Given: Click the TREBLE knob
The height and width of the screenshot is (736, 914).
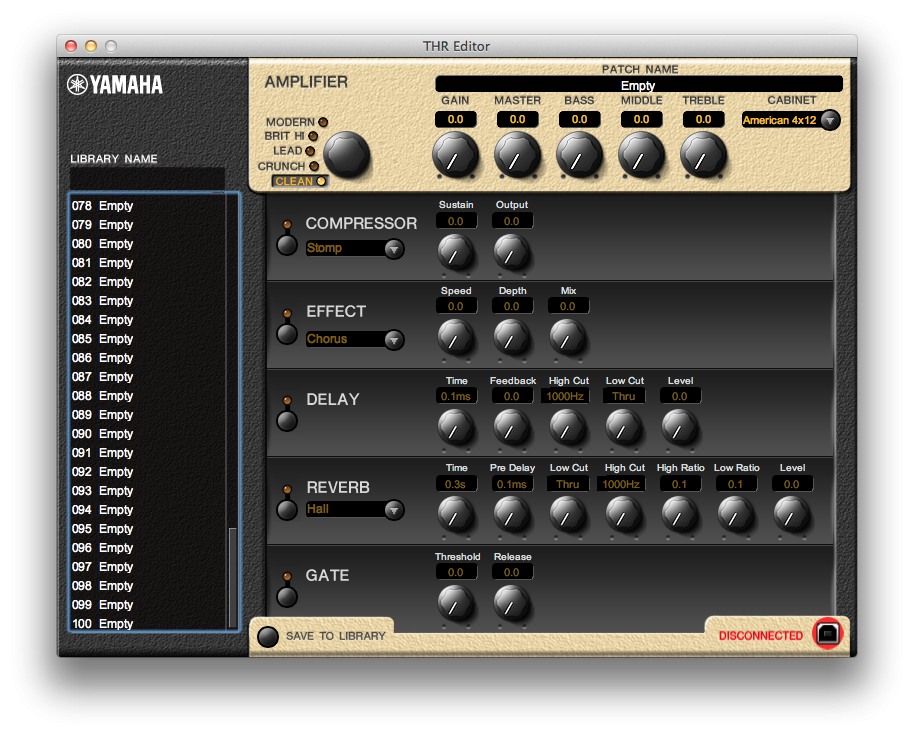Looking at the screenshot, I should pyautogui.click(x=703, y=156).
